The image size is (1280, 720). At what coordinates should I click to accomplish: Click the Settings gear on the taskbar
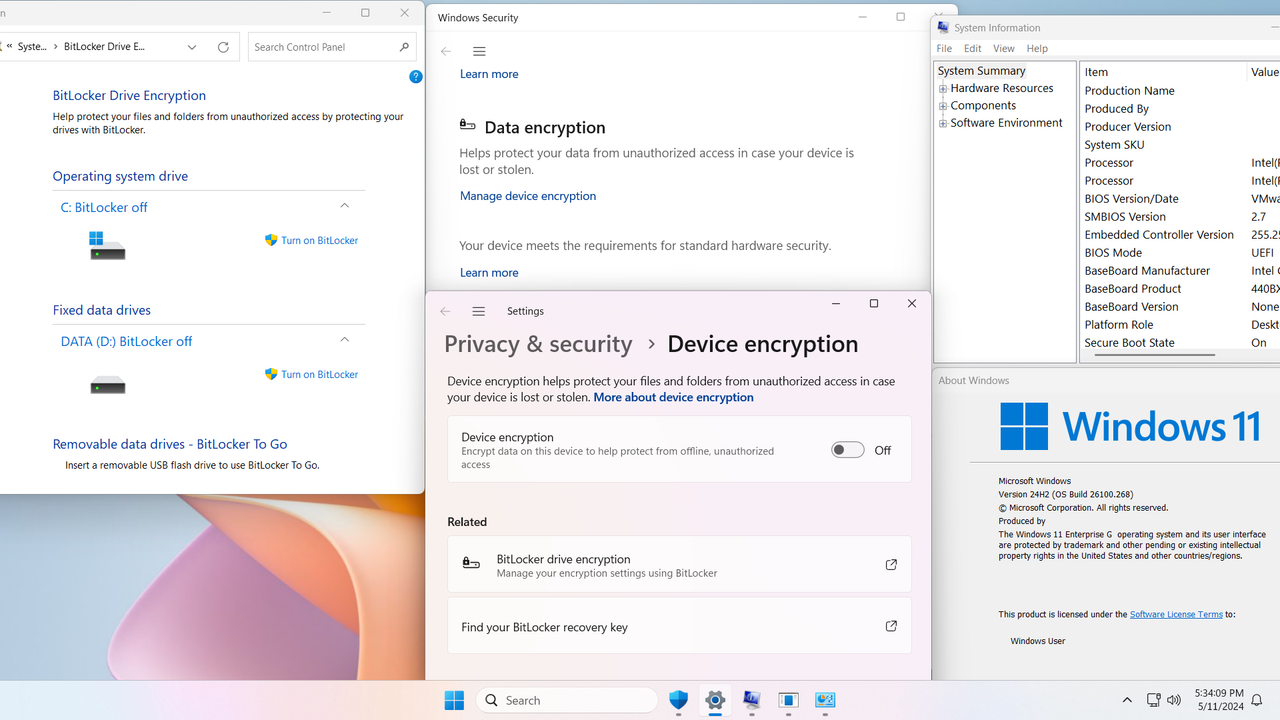tap(715, 700)
